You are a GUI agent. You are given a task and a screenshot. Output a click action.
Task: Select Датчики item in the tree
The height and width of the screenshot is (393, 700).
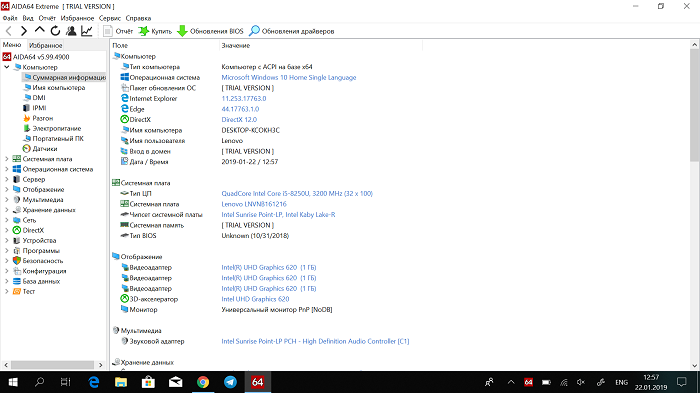(45, 149)
